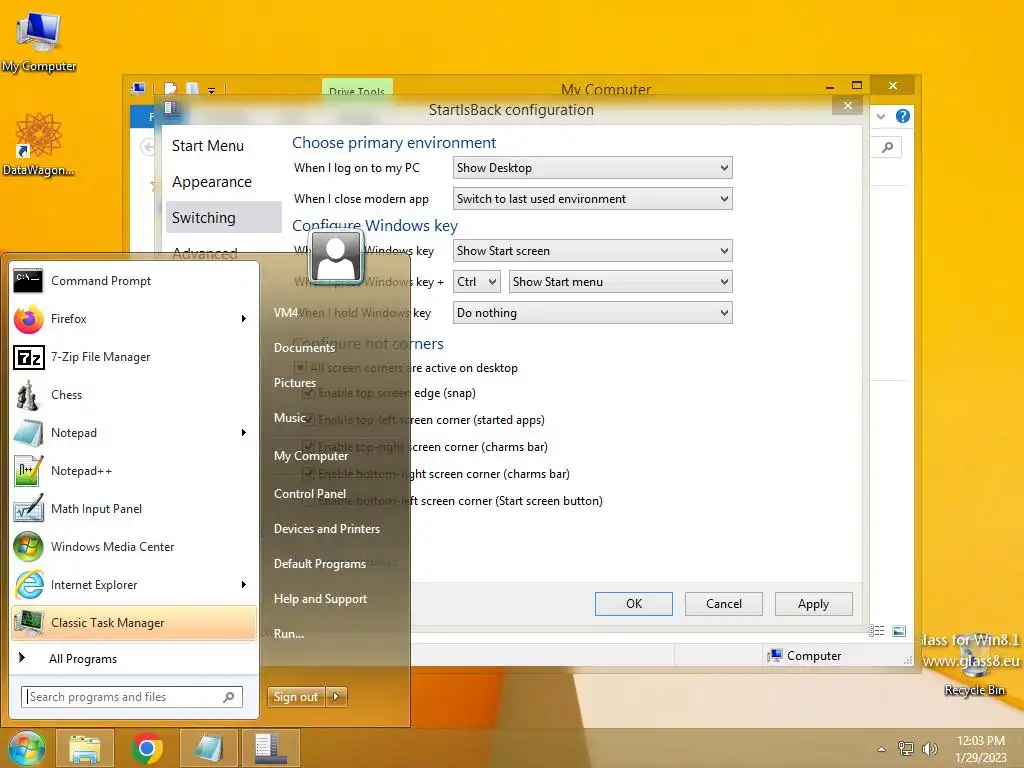Open 'Do nothing' hold key dropdown
Screen dimensions: 1024x768
pyautogui.click(x=592, y=313)
